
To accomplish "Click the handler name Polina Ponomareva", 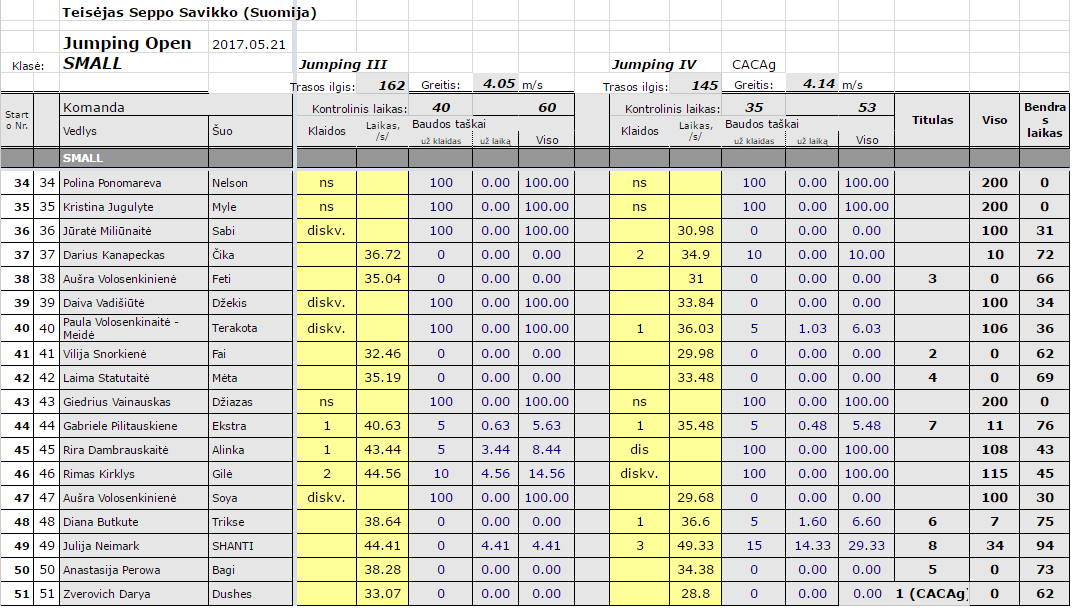I will [x=112, y=183].
